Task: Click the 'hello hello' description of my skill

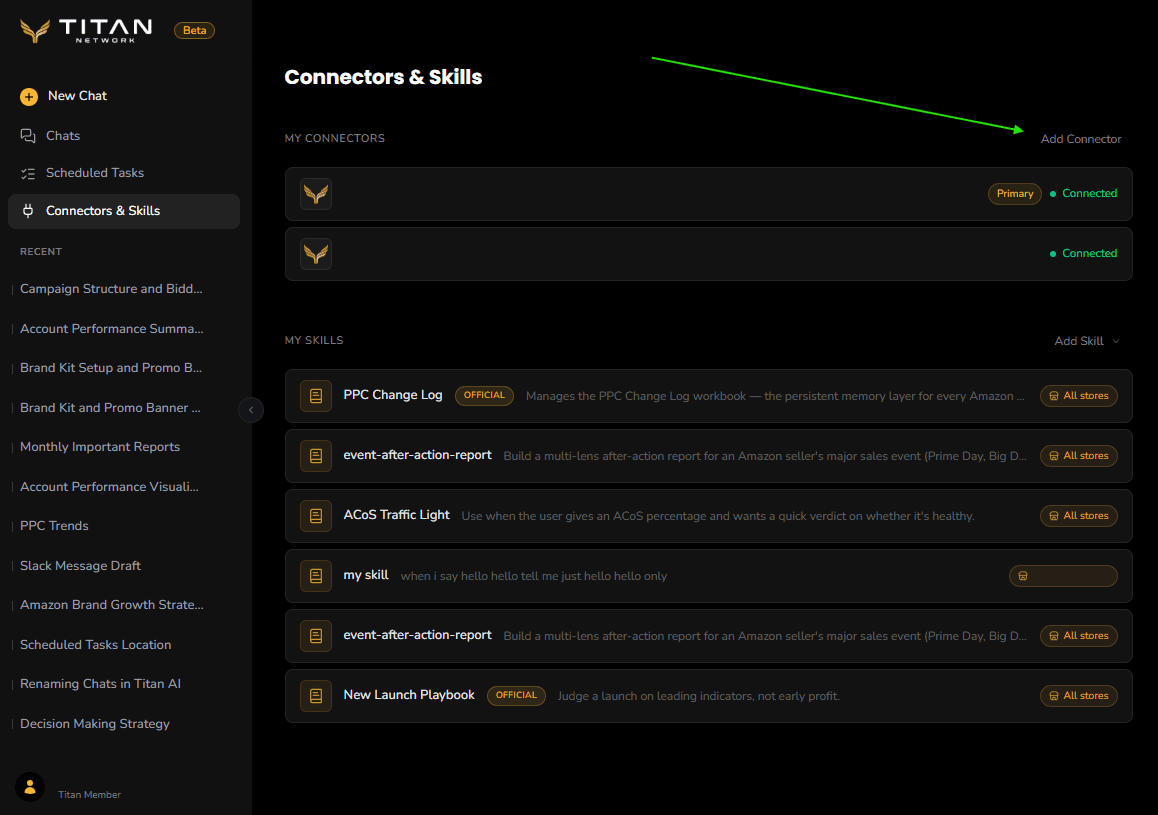Action: click(533, 576)
